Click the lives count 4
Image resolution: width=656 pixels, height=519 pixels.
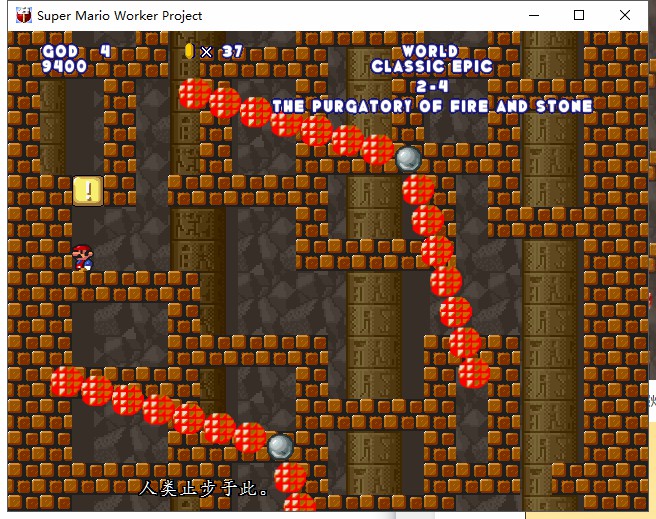tap(105, 51)
